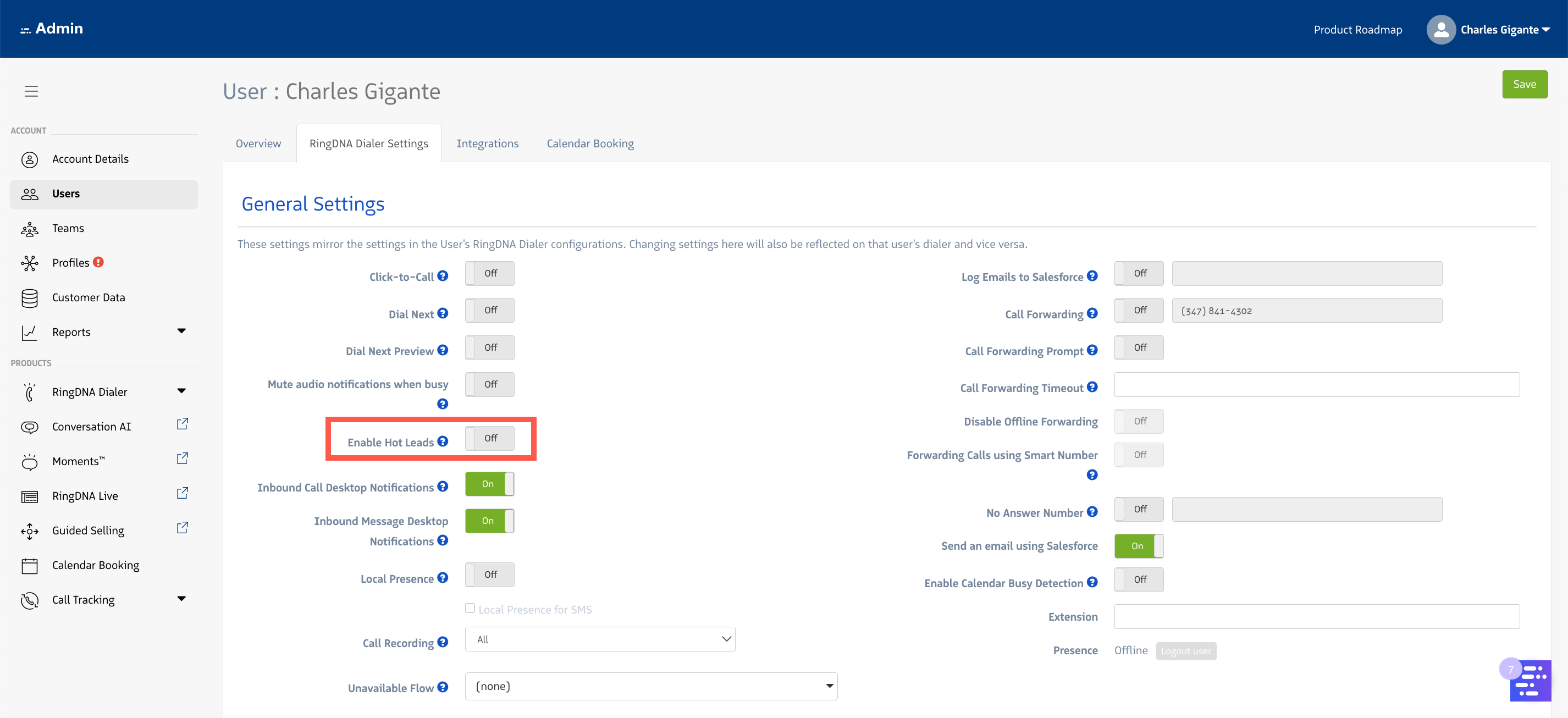Click the Profiles alert badge icon
Image resolution: width=1568 pixels, height=718 pixels.
98,262
